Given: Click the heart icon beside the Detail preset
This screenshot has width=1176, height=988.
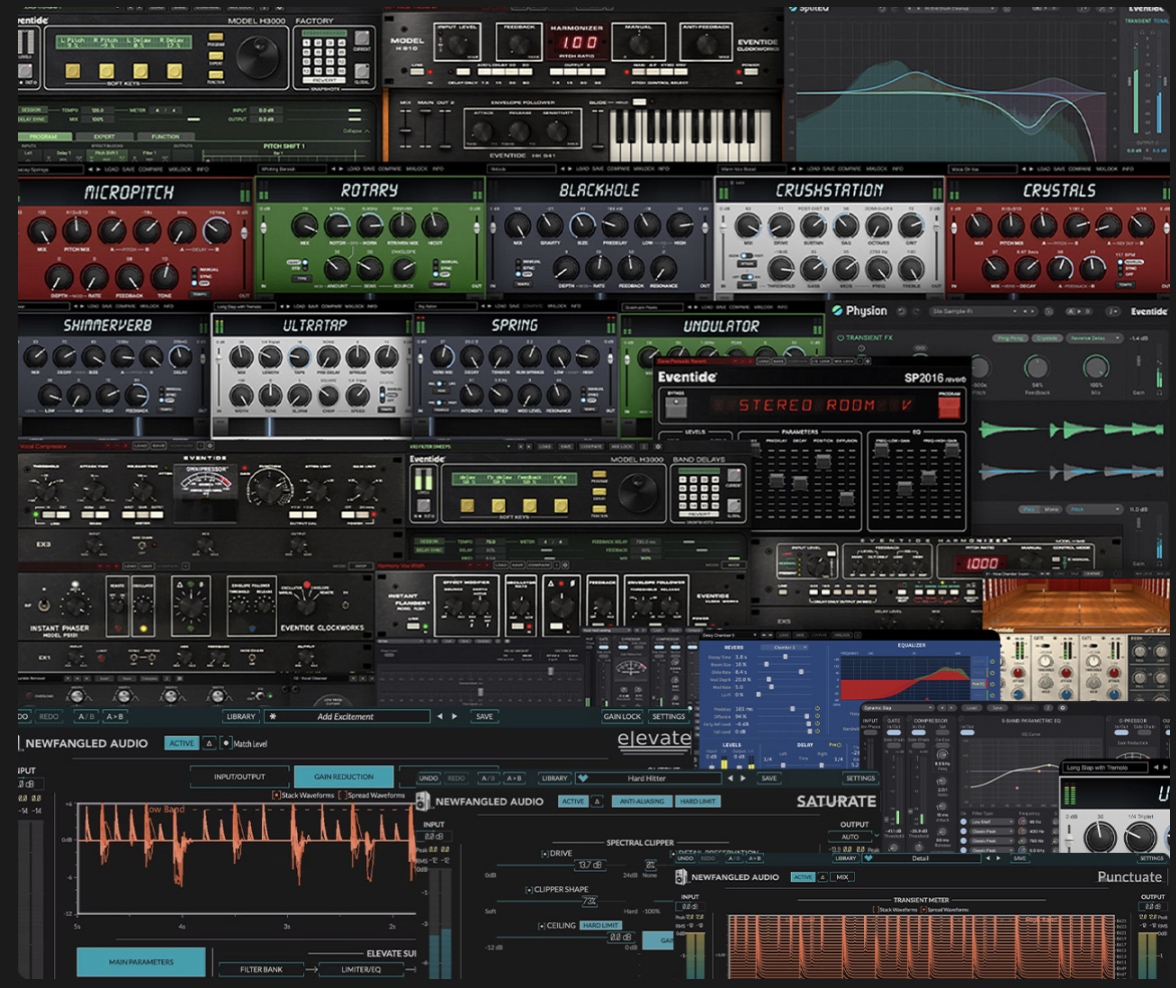Looking at the screenshot, I should pos(868,858).
